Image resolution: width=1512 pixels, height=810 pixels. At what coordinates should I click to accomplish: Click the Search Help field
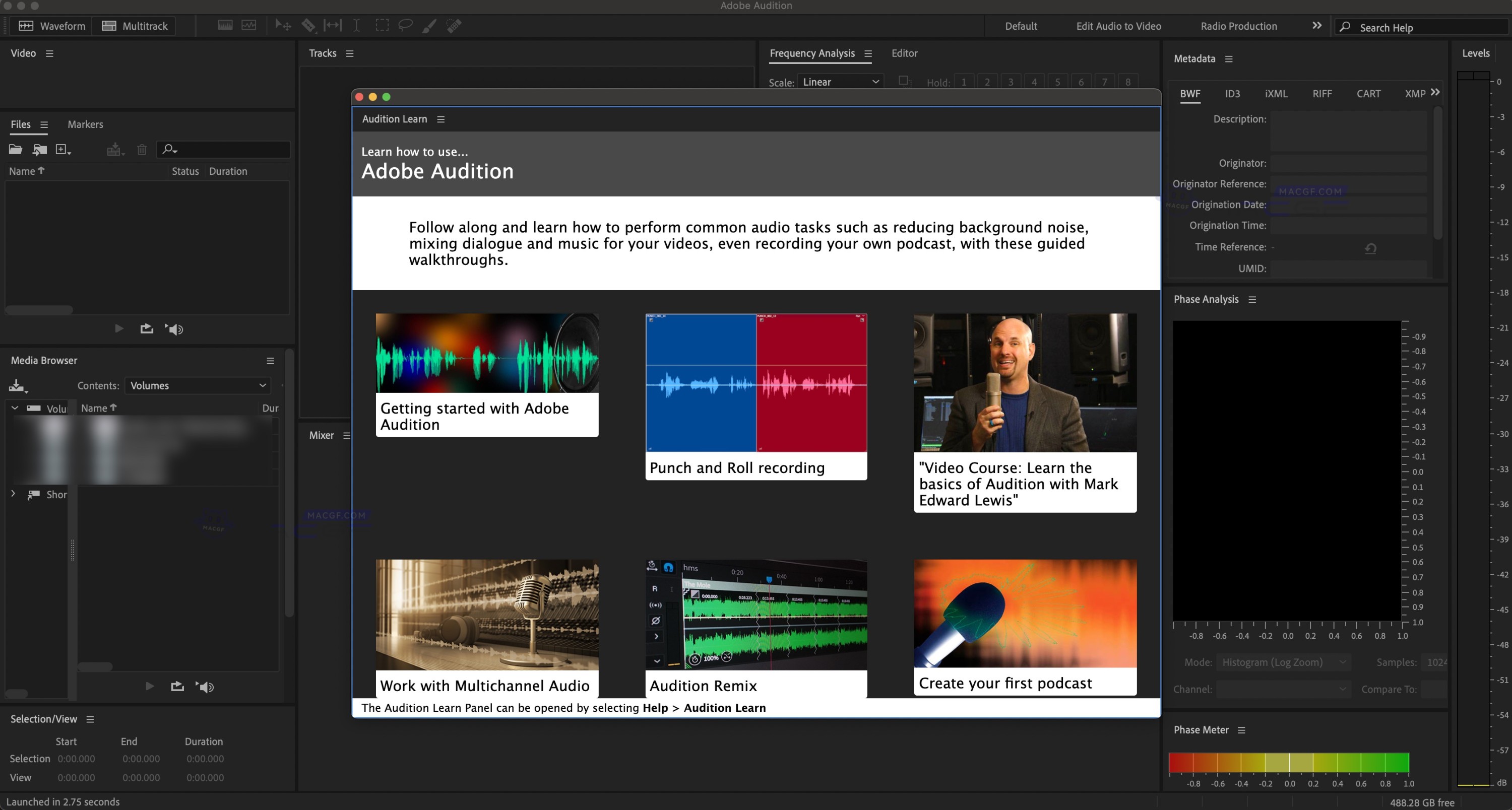click(x=1420, y=28)
